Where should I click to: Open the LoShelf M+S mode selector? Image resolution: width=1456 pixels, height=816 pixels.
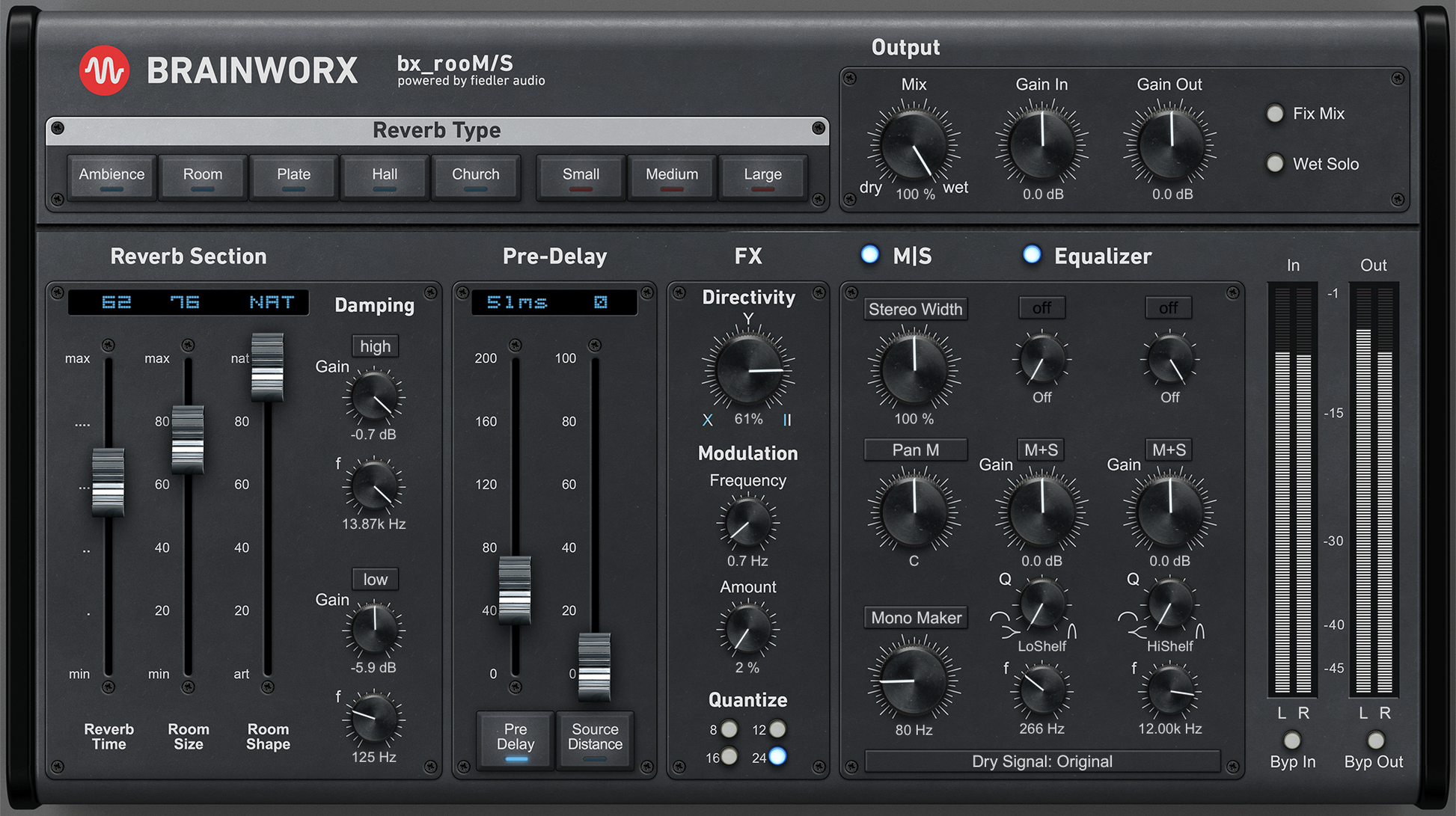tap(1041, 450)
